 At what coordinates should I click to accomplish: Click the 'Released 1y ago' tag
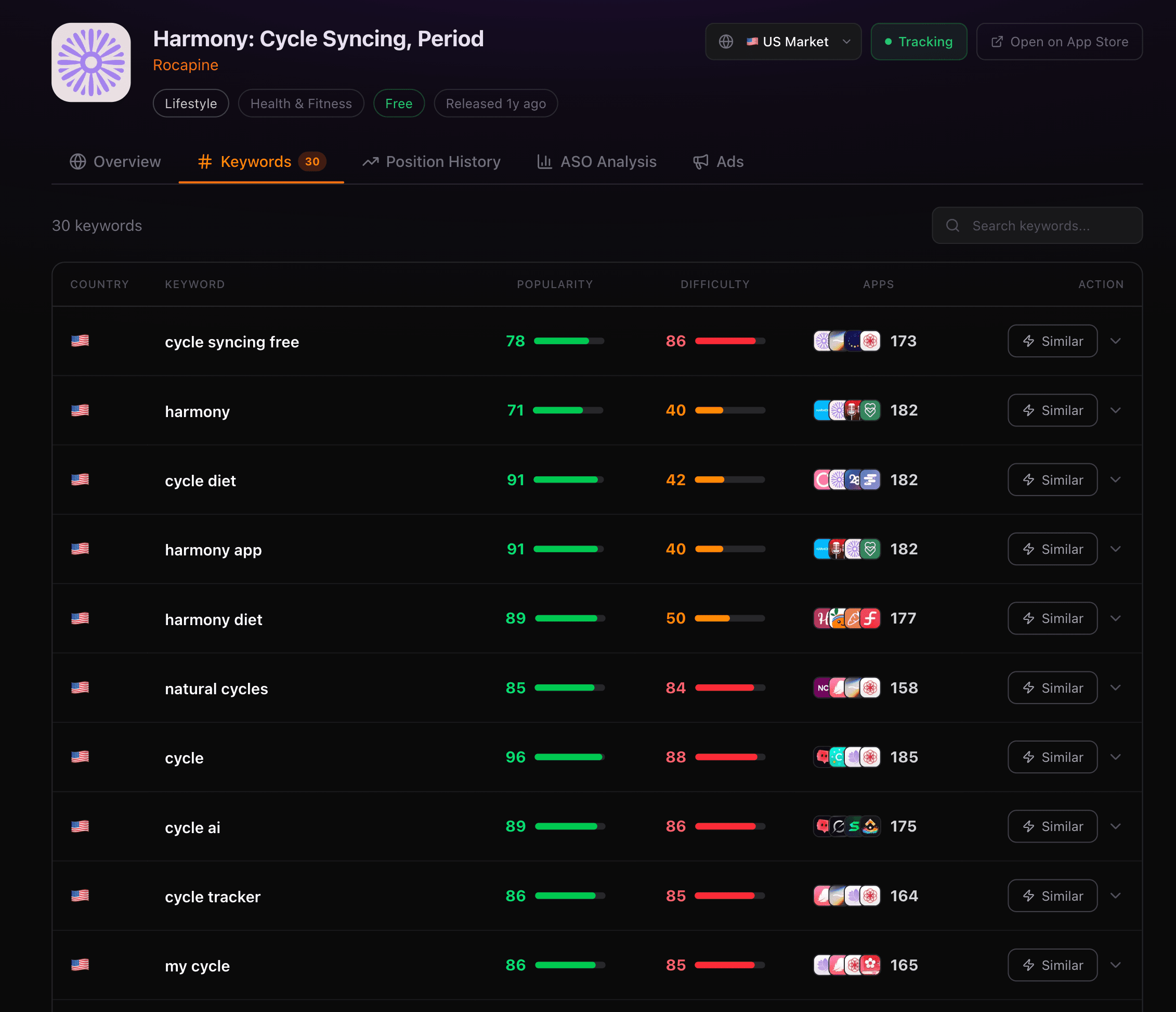pos(495,103)
